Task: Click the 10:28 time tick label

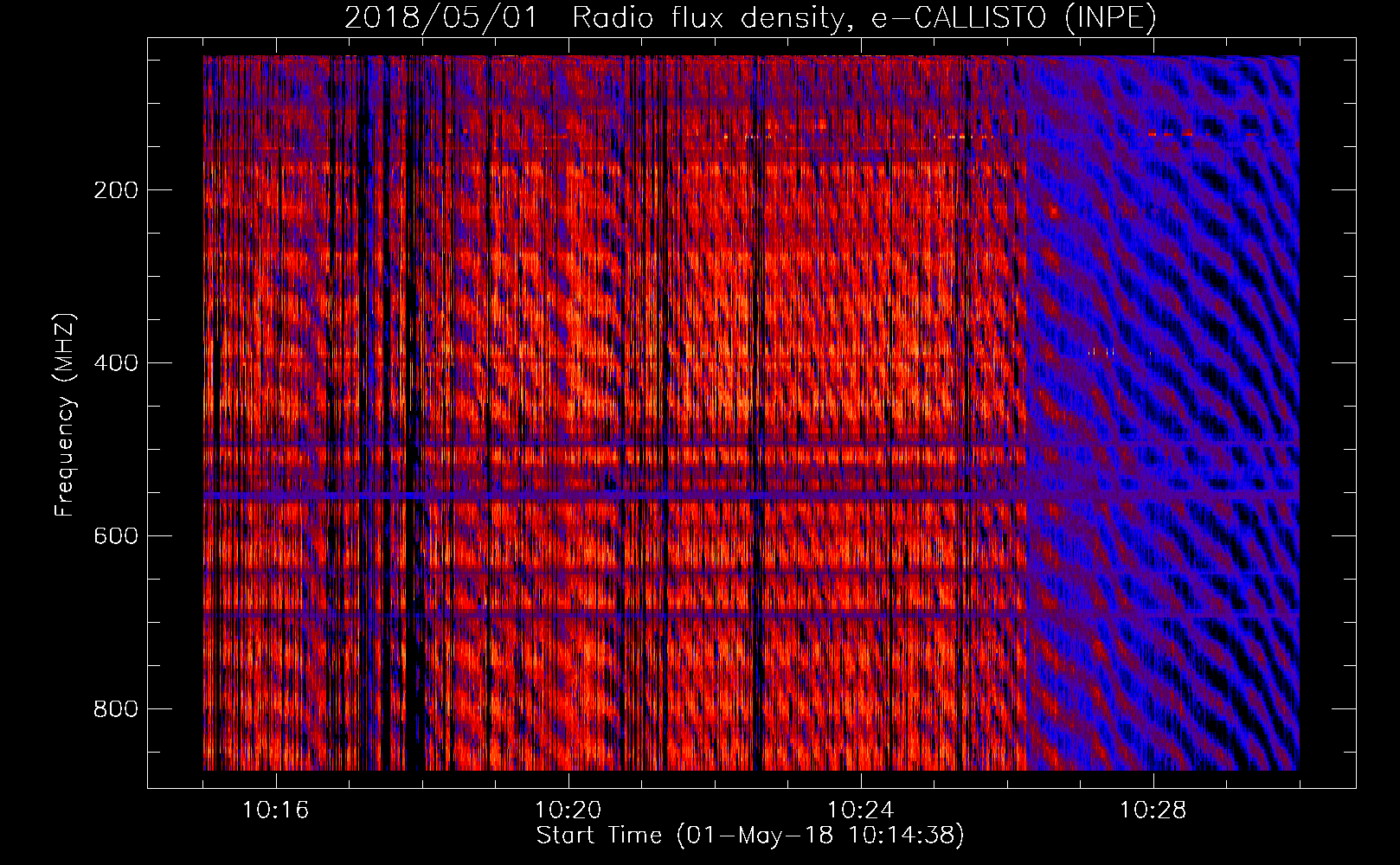Action: click(x=1153, y=811)
